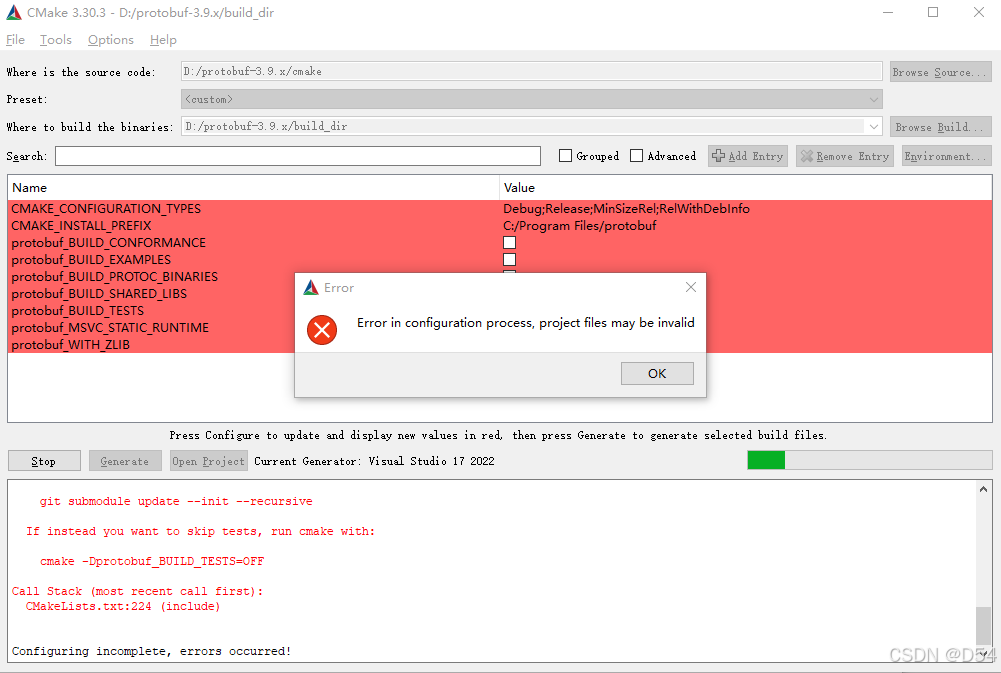Click the source code path field
The image size is (1001, 673).
[531, 72]
